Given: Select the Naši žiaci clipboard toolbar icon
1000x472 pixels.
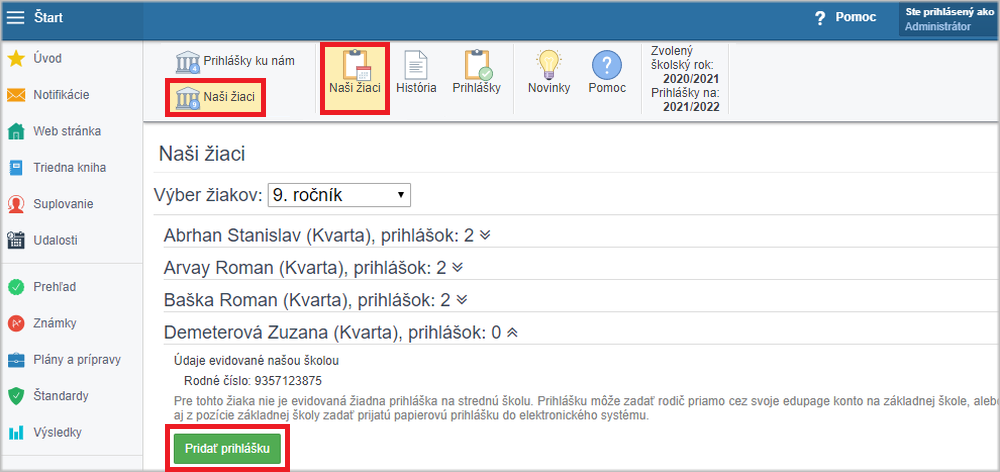Looking at the screenshot, I should click(x=355, y=64).
